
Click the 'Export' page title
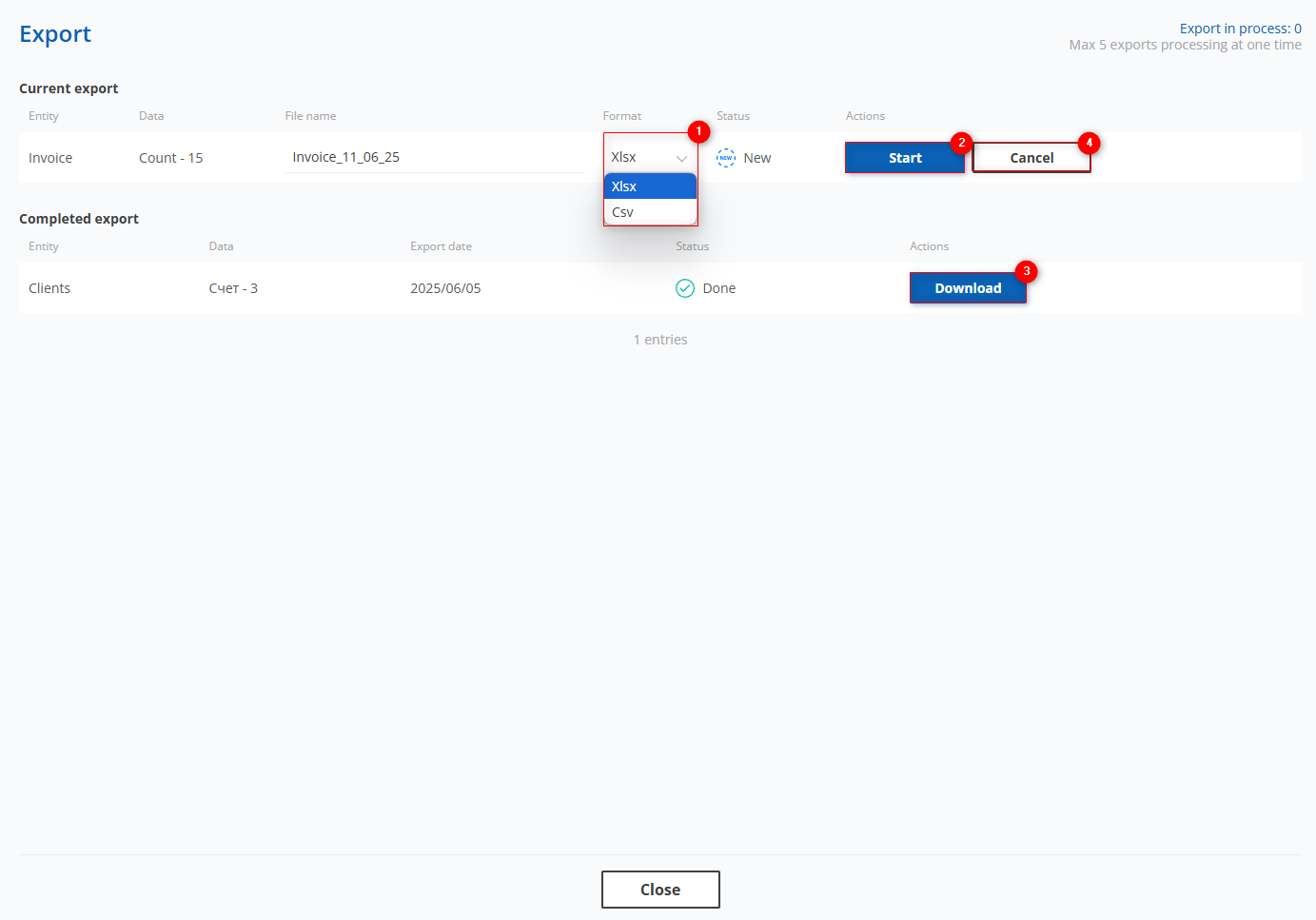55,34
